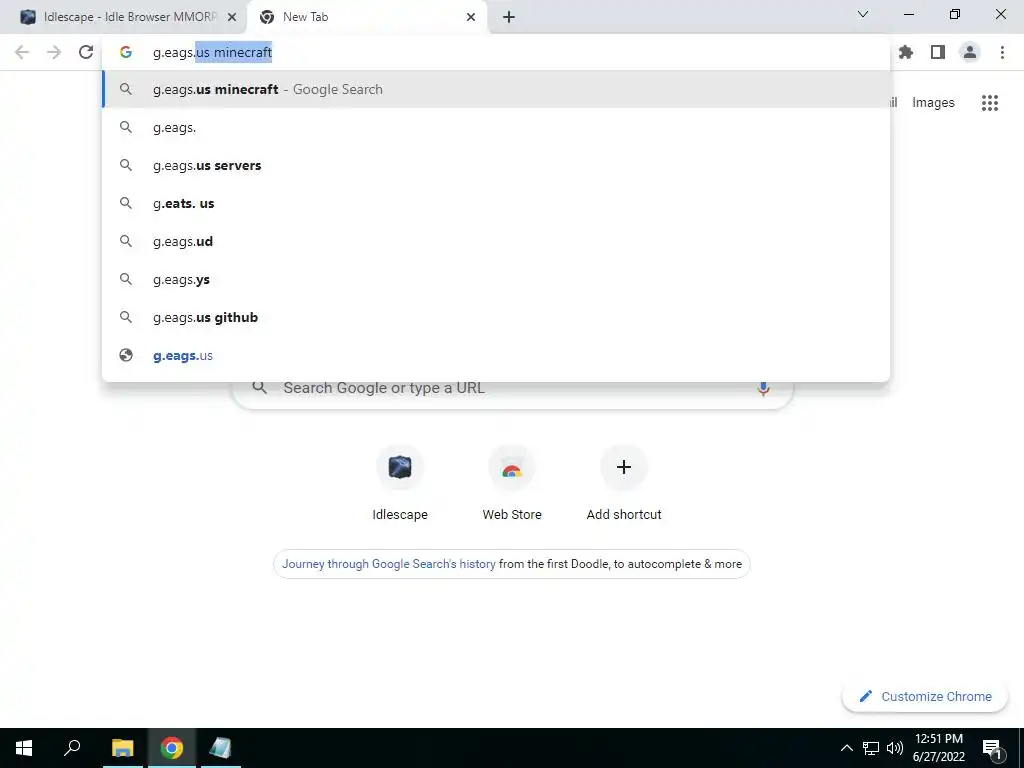
Task: Click the Images link
Action: pos(933,103)
